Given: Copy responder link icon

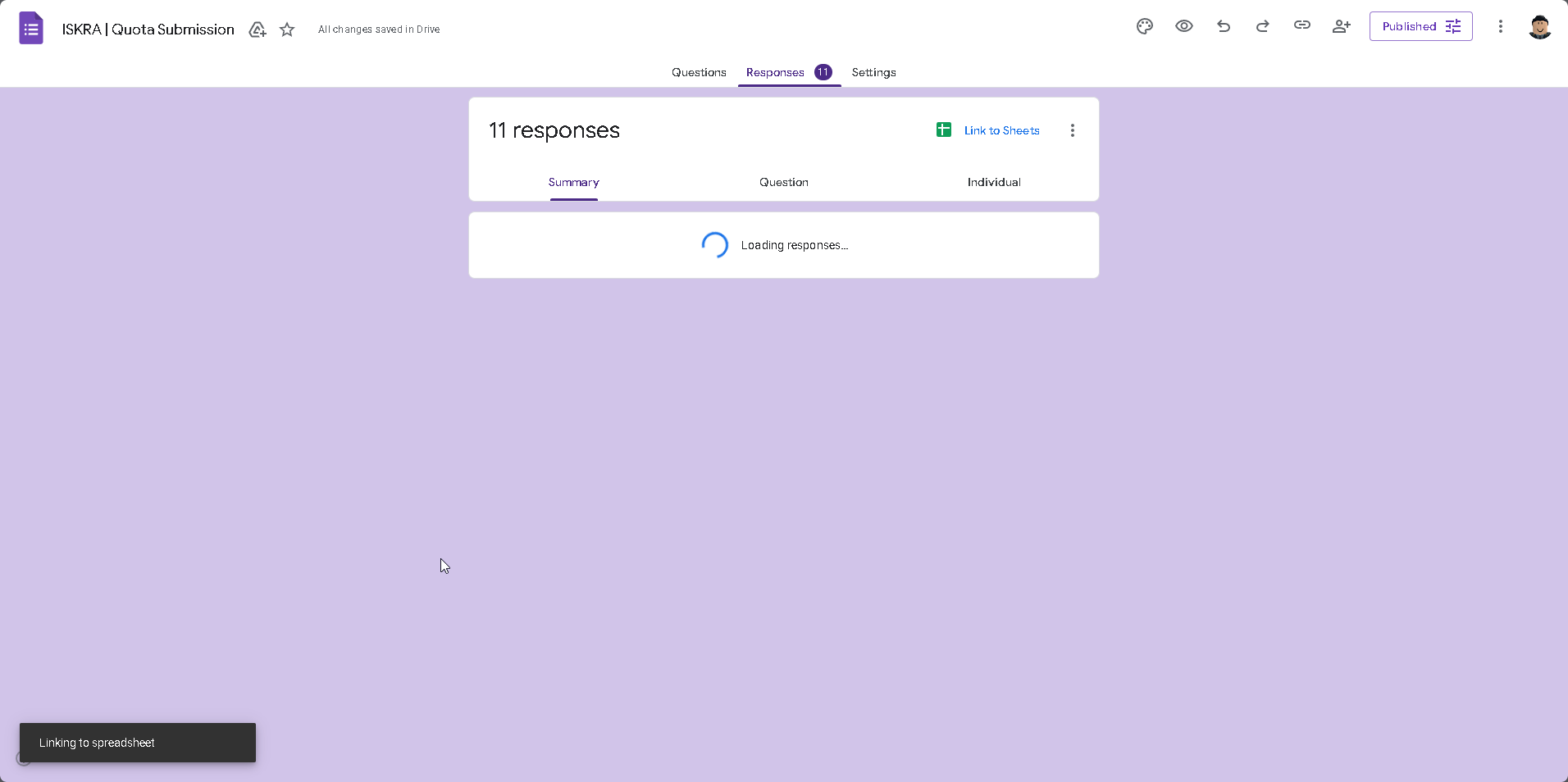Looking at the screenshot, I should click(1302, 25).
